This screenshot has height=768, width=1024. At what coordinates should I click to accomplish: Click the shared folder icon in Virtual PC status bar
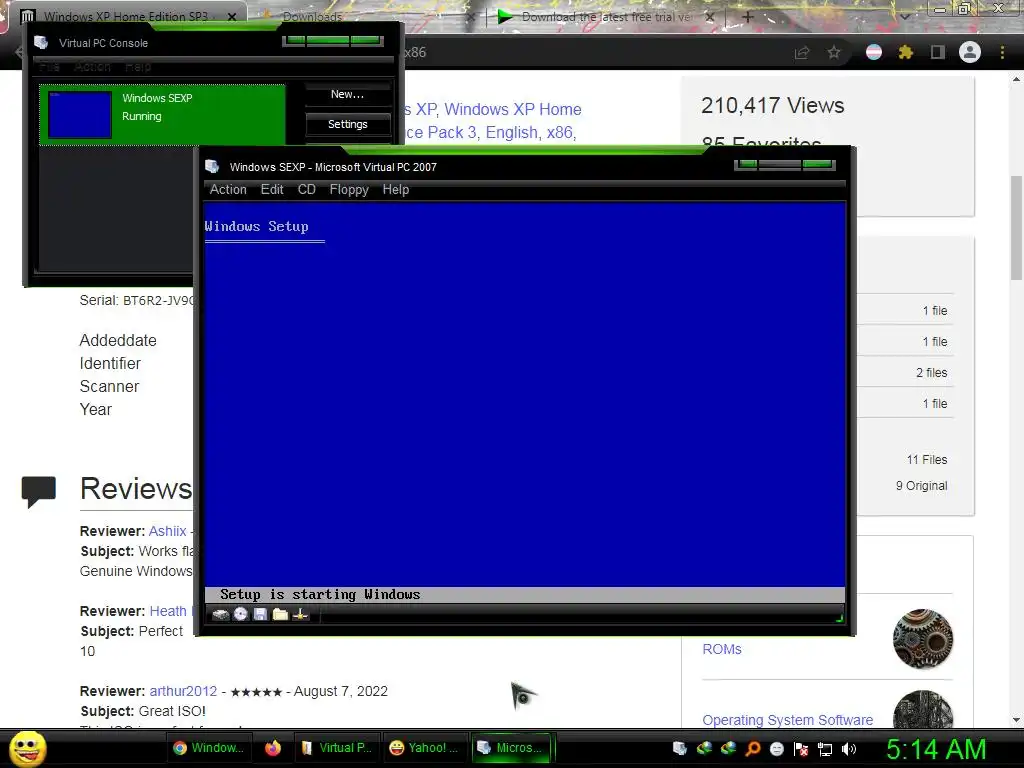click(280, 615)
